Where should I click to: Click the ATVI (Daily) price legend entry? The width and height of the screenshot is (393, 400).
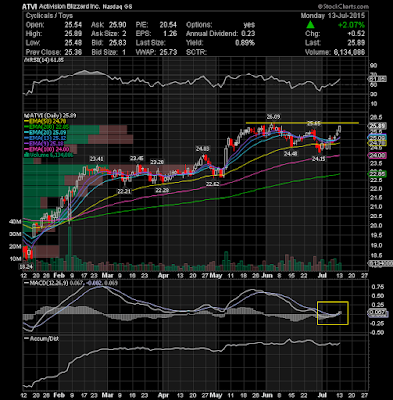click(x=51, y=115)
